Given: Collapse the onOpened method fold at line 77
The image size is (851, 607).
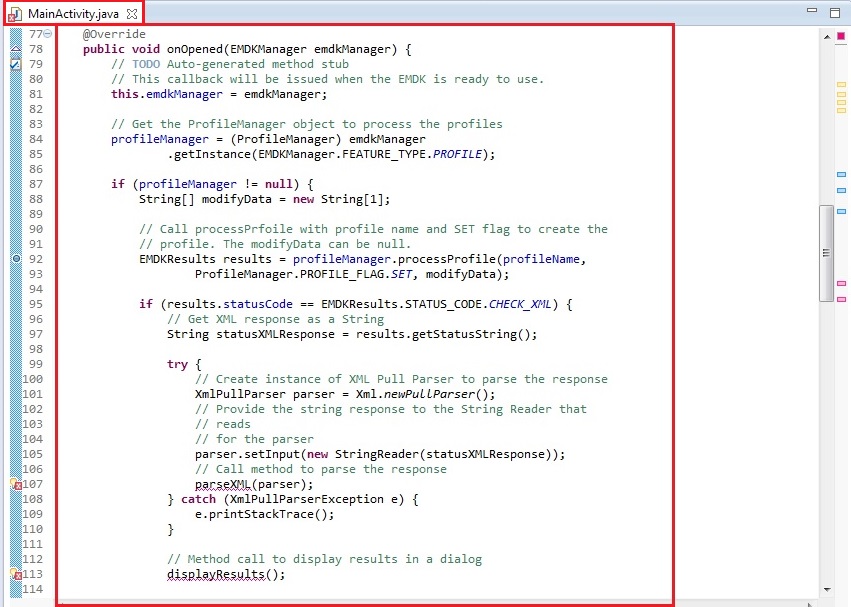Looking at the screenshot, I should 47,34.
